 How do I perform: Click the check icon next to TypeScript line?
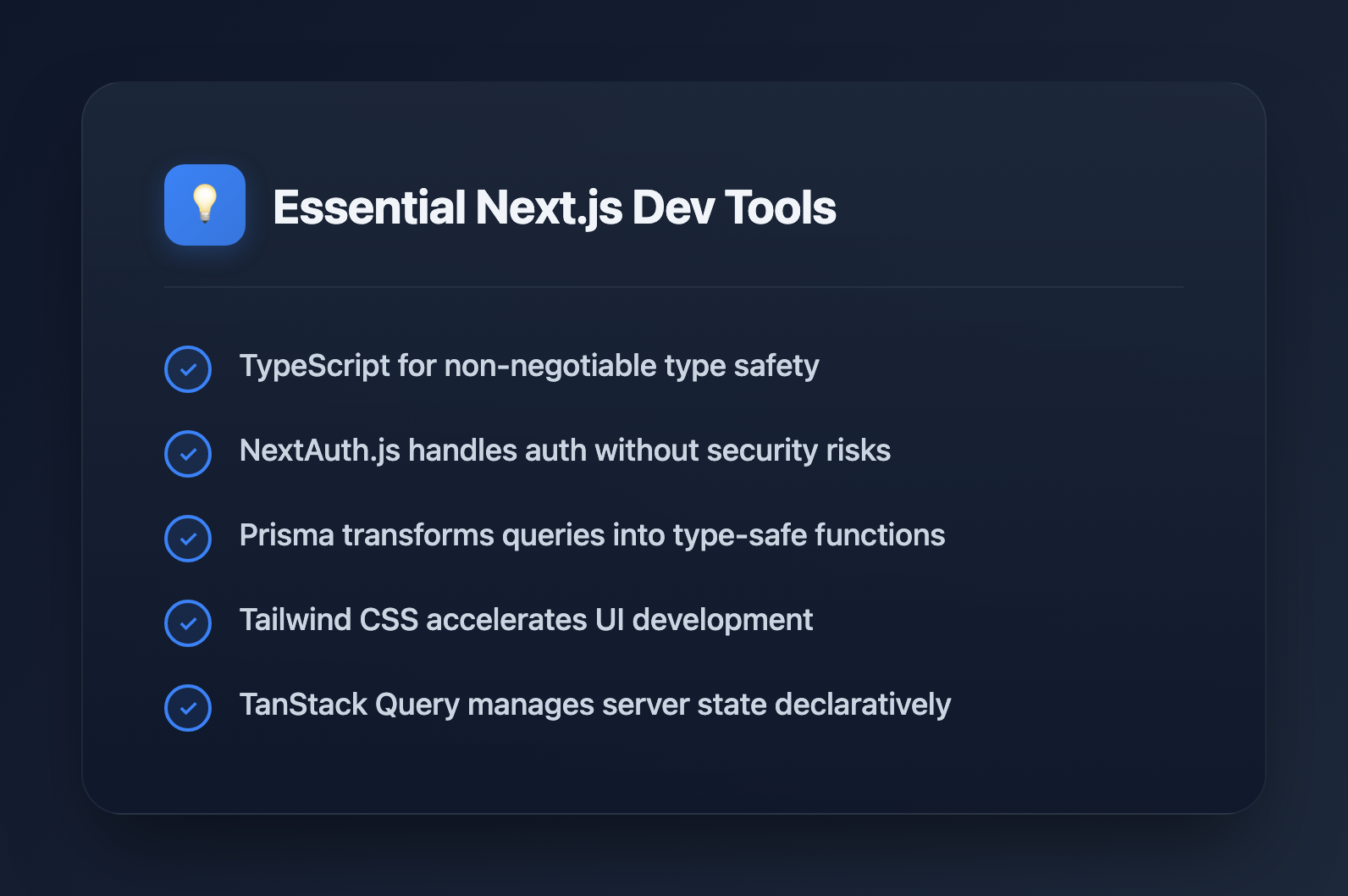tap(188, 369)
